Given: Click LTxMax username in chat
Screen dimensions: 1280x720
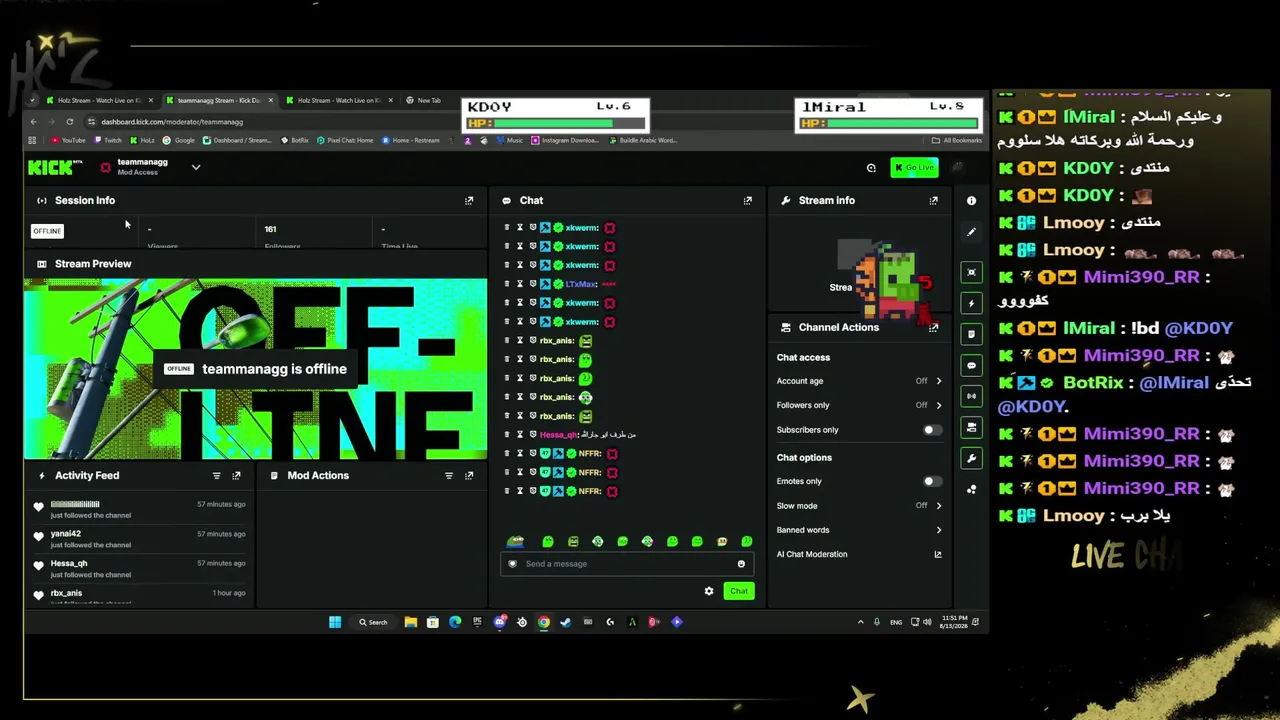Looking at the screenshot, I should click(x=581, y=284).
